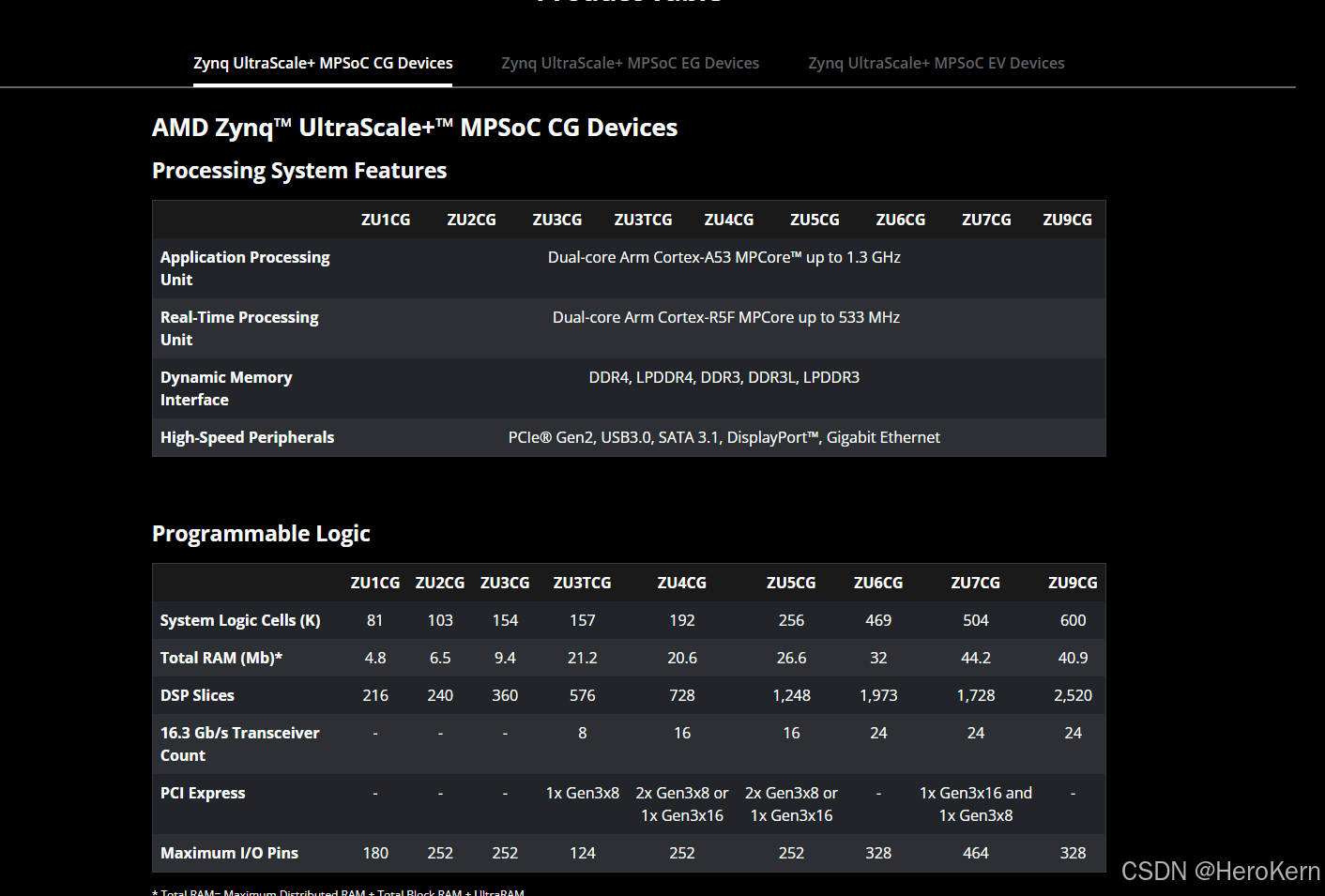This screenshot has height=896, width=1325.
Task: Select Total RAM value 44.2
Action: pyautogui.click(x=976, y=658)
